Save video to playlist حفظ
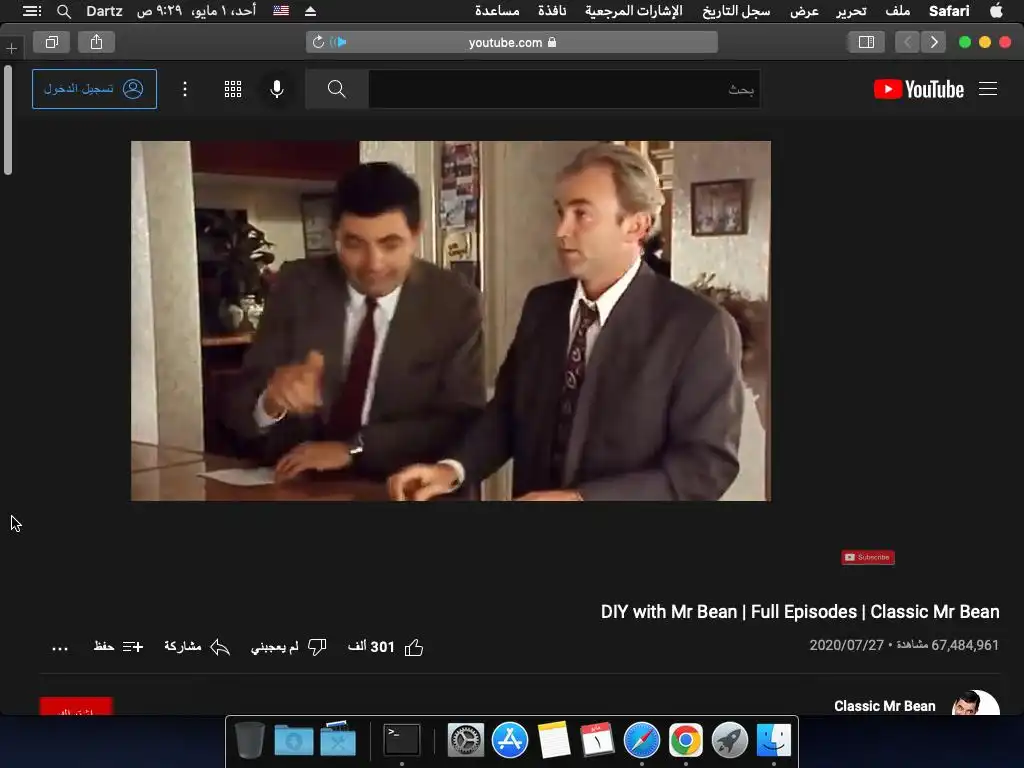This screenshot has width=1024, height=768. coord(118,647)
